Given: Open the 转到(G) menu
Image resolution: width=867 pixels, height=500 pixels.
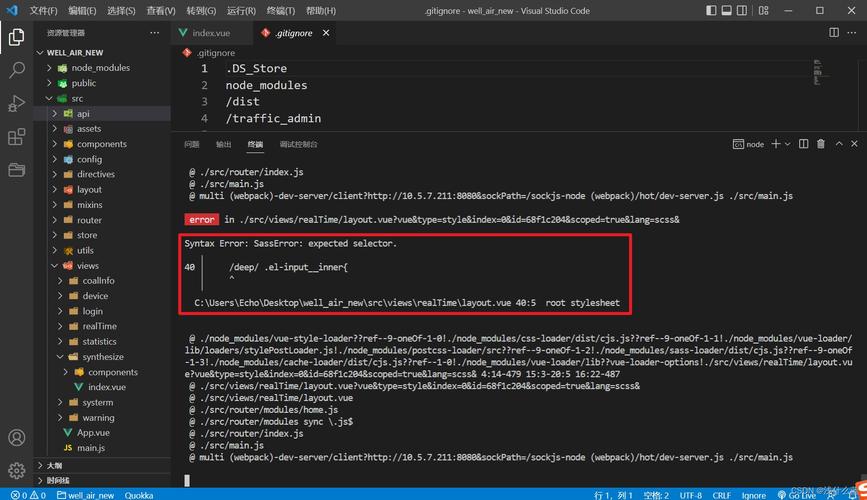Looking at the screenshot, I should coord(201,11).
